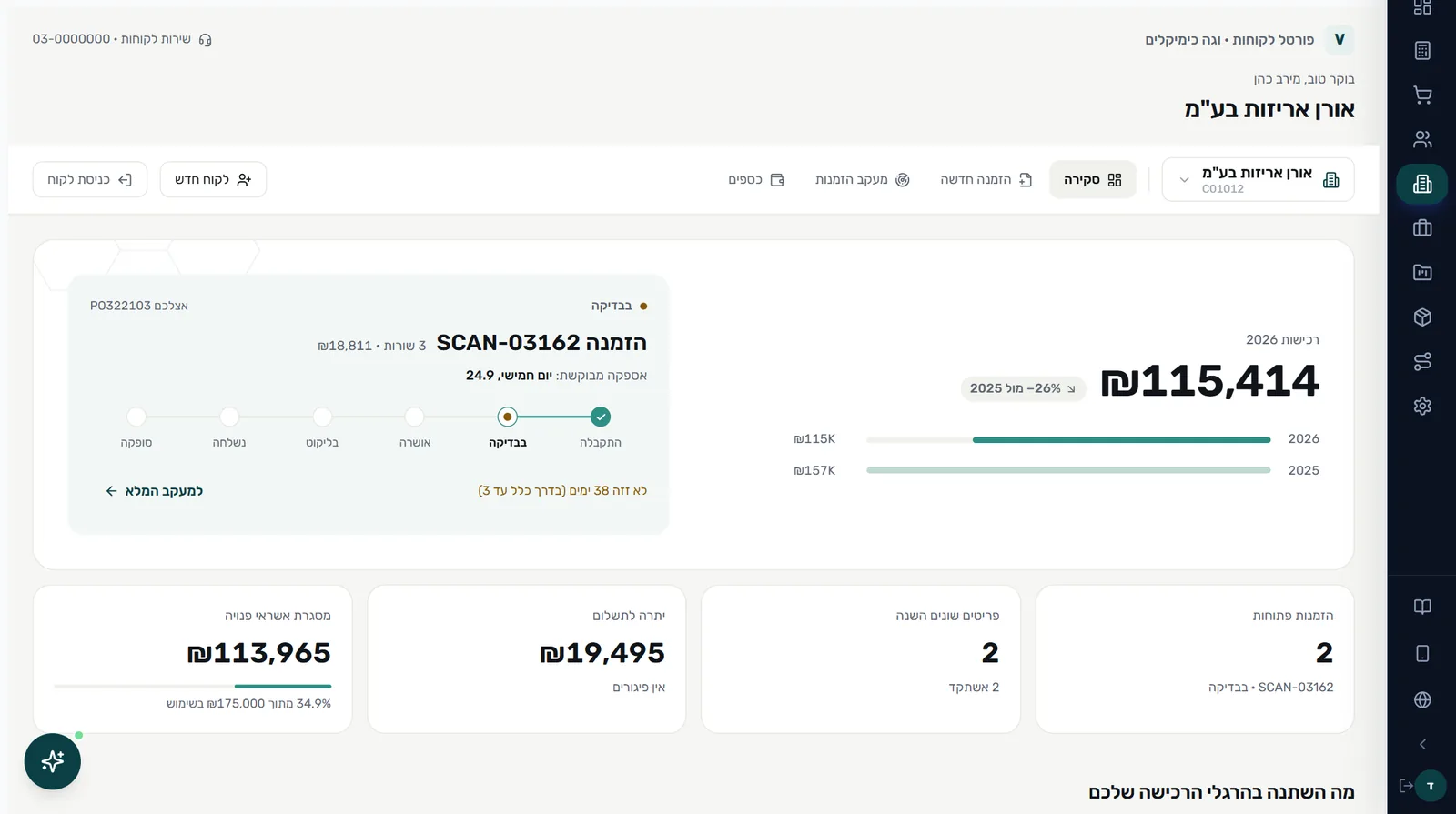Open the settings gear in the sidebar
The image size is (1456, 814).
(x=1422, y=406)
